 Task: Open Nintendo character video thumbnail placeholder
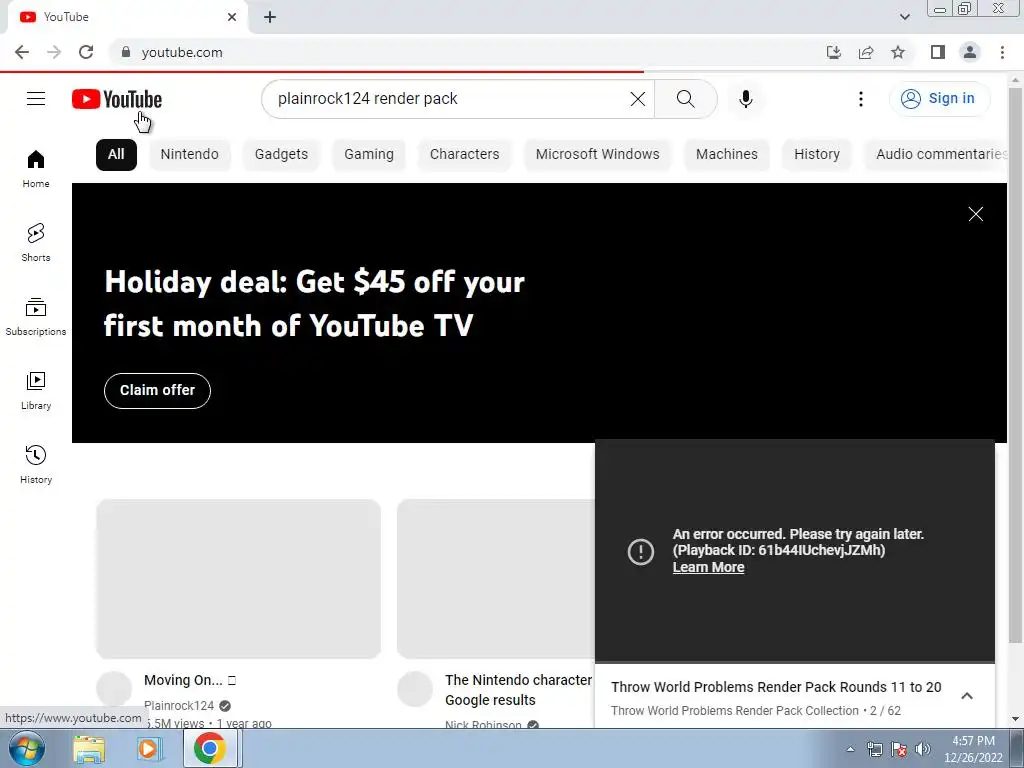coord(496,579)
